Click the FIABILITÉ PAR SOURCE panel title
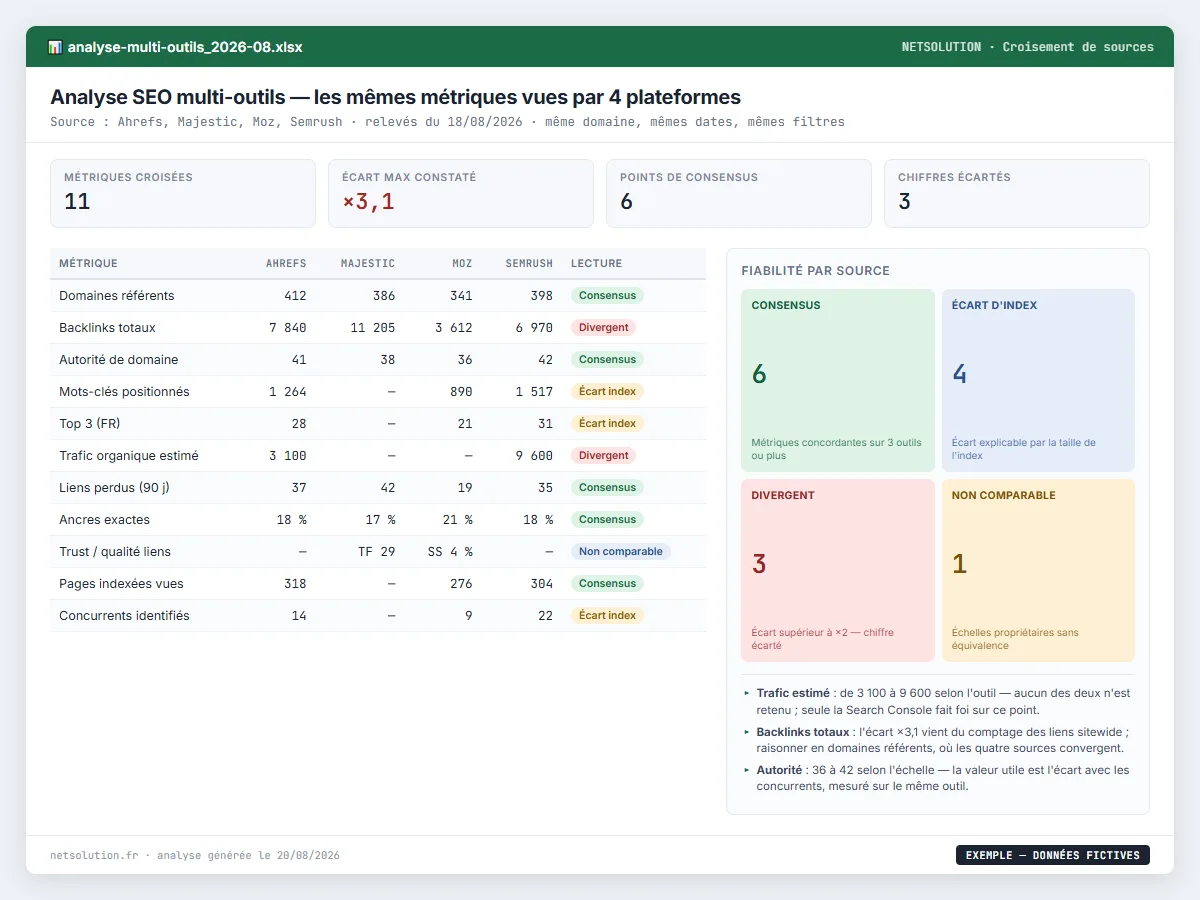 tap(815, 271)
